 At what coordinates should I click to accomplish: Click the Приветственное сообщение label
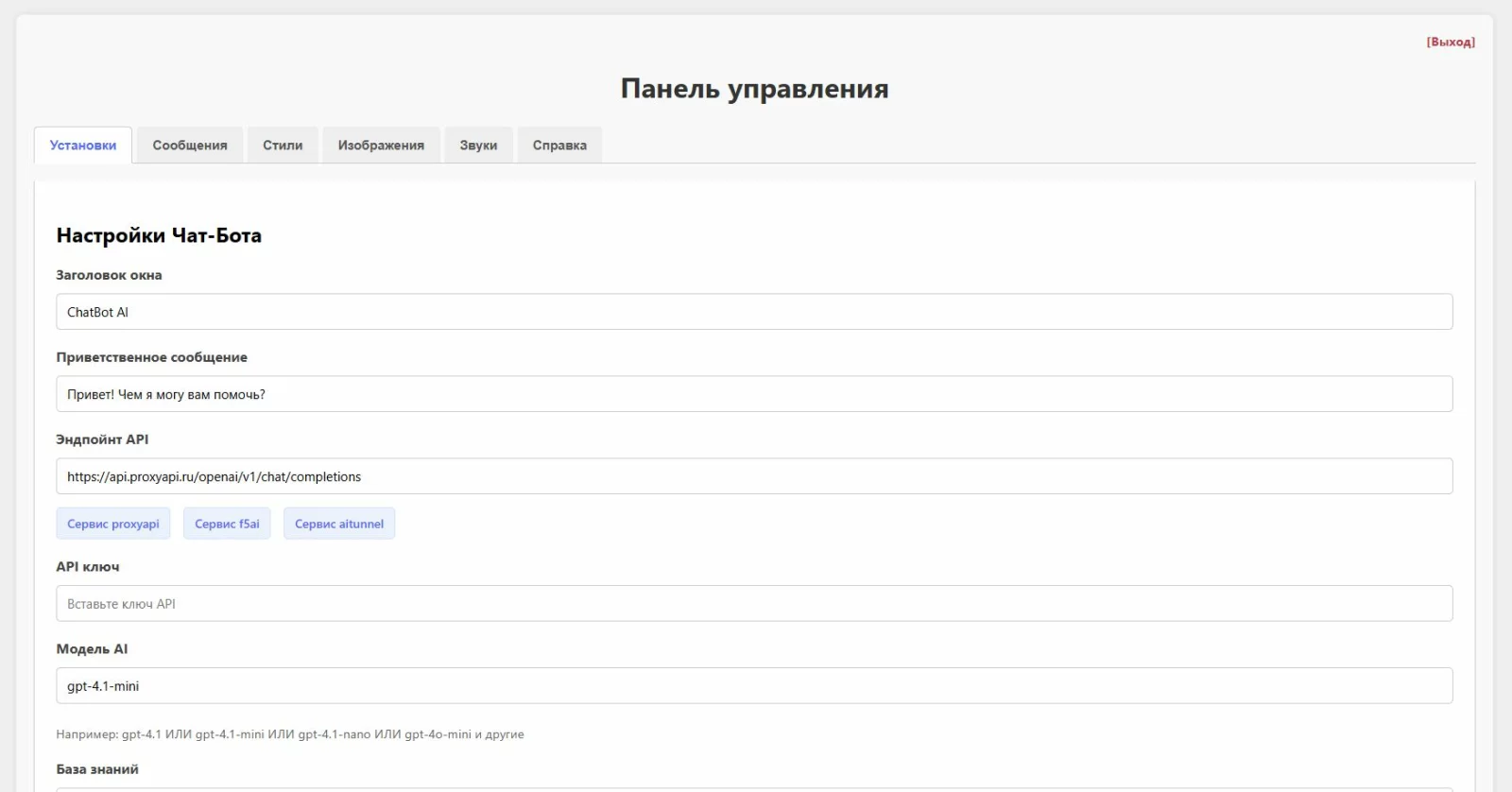click(x=151, y=357)
